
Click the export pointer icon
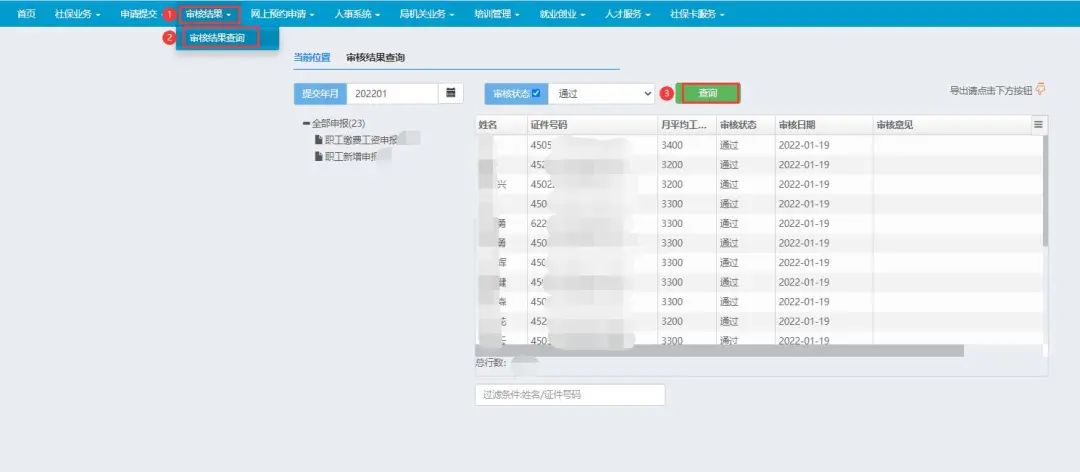1040,90
